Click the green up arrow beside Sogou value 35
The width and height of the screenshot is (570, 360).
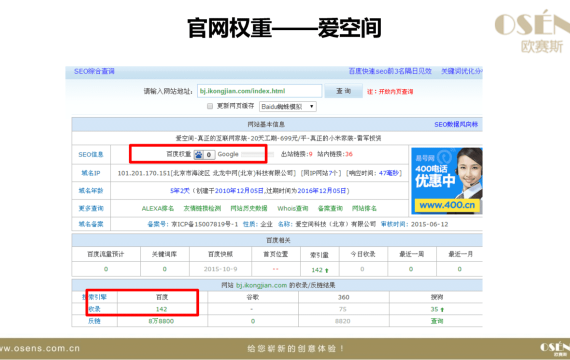(x=442, y=310)
